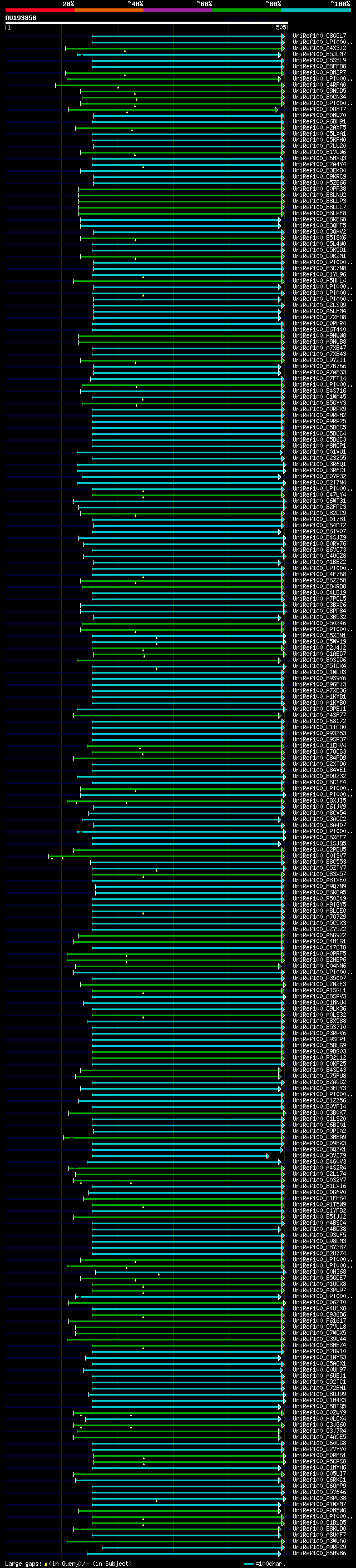
Task: Click the green alignment bar for UniRef100_C0PR38
Action: [x=181, y=189]
